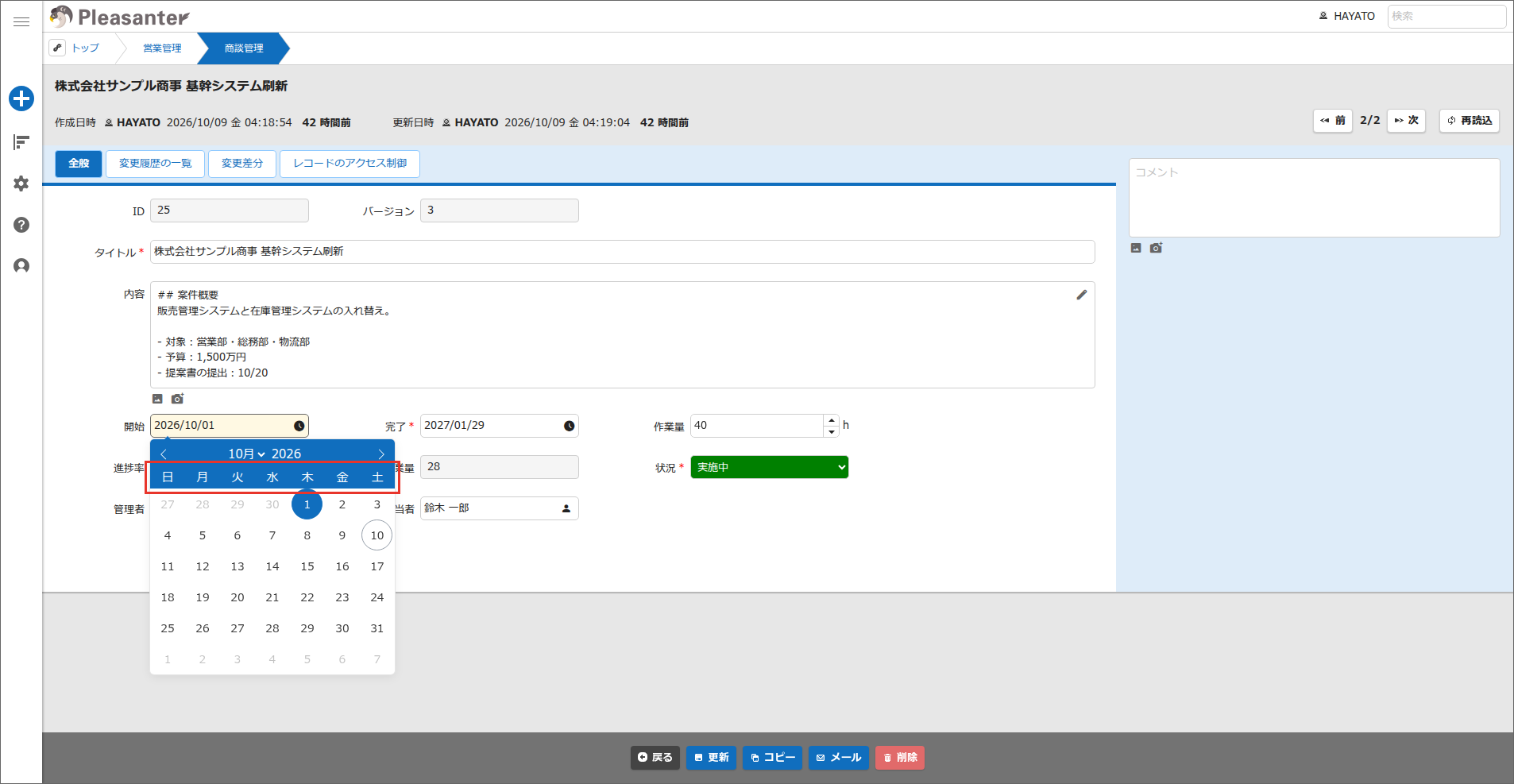Viewport: 1514px width, 784px height.
Task: Click the メール button
Action: coord(839,758)
